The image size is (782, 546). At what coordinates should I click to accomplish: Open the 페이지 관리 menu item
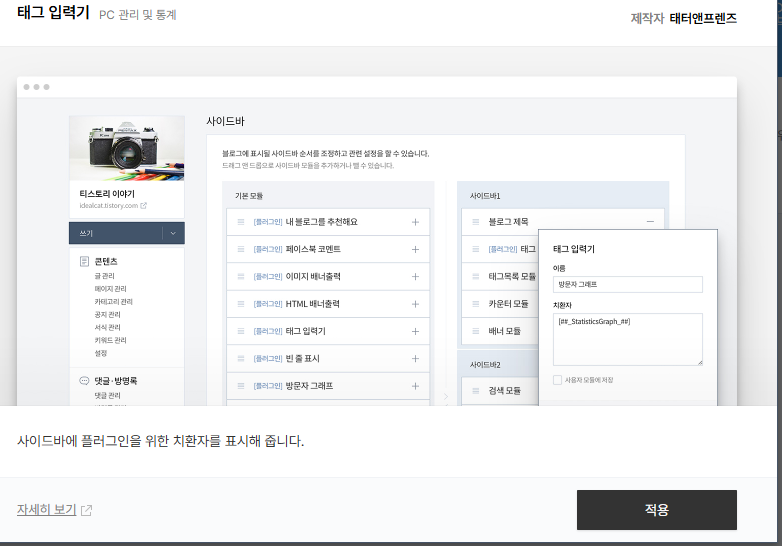(x=110, y=289)
